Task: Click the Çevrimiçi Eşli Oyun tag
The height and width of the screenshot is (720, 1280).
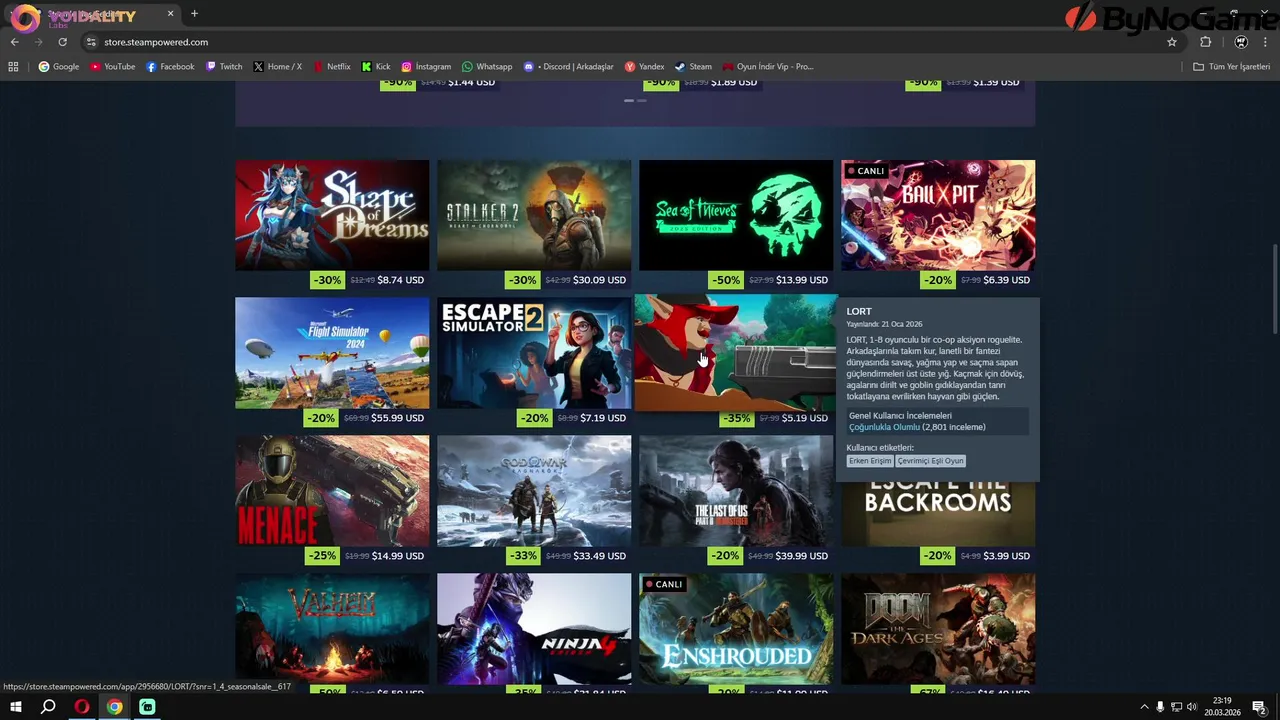Action: [930, 461]
